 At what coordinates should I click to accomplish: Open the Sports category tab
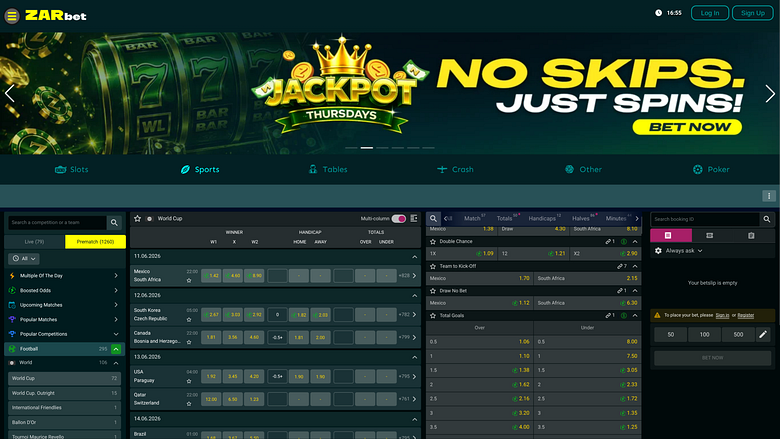pyautogui.click(x=200, y=170)
